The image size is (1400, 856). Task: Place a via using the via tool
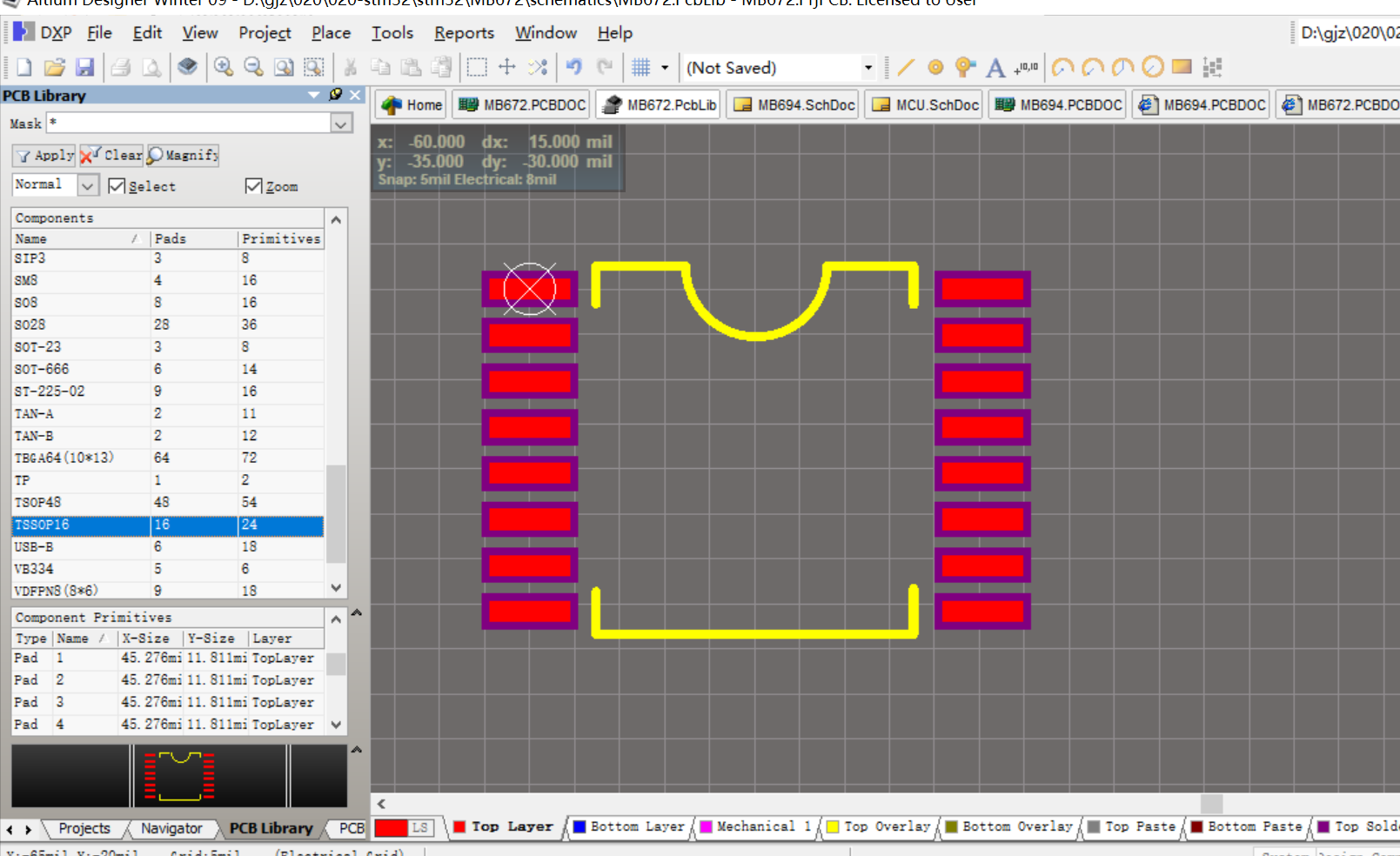click(x=965, y=67)
